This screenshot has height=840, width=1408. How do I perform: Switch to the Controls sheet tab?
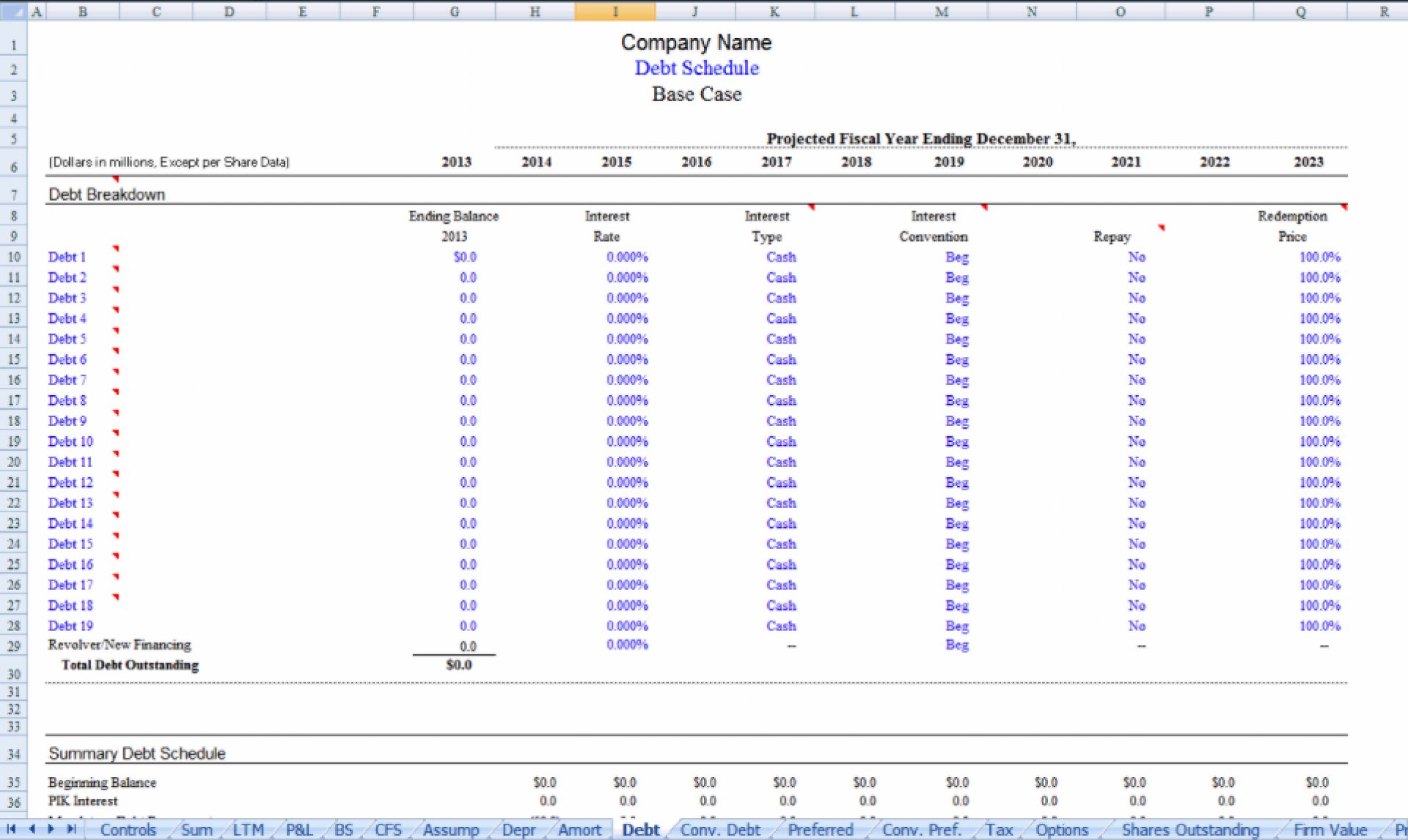128,830
